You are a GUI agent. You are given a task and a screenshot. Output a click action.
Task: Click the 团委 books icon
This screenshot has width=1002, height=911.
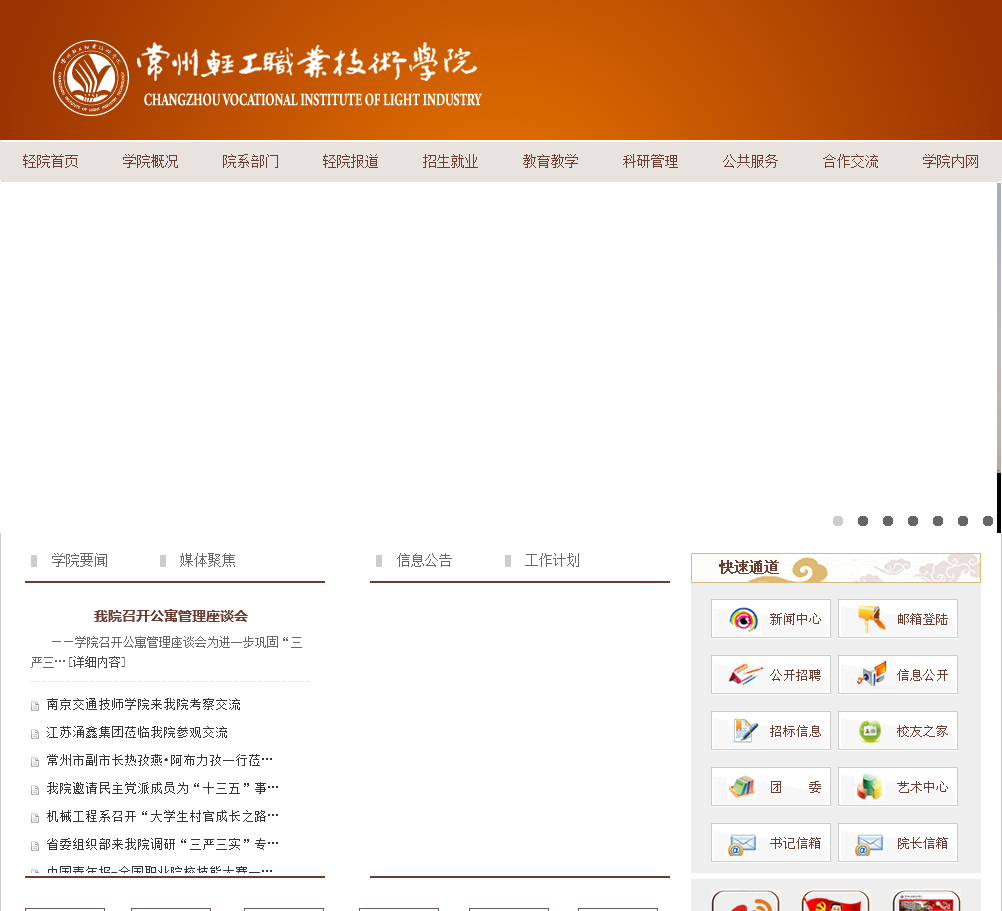(741, 786)
